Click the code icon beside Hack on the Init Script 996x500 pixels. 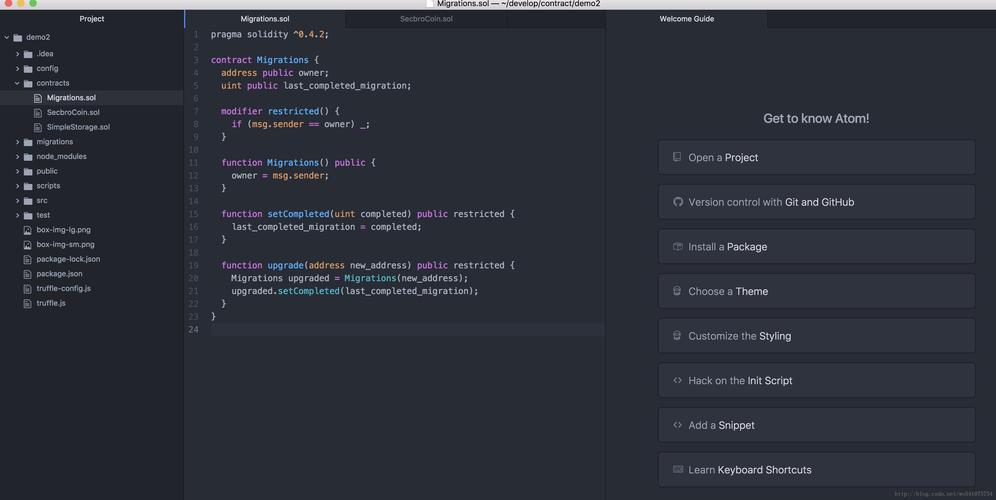click(x=677, y=380)
